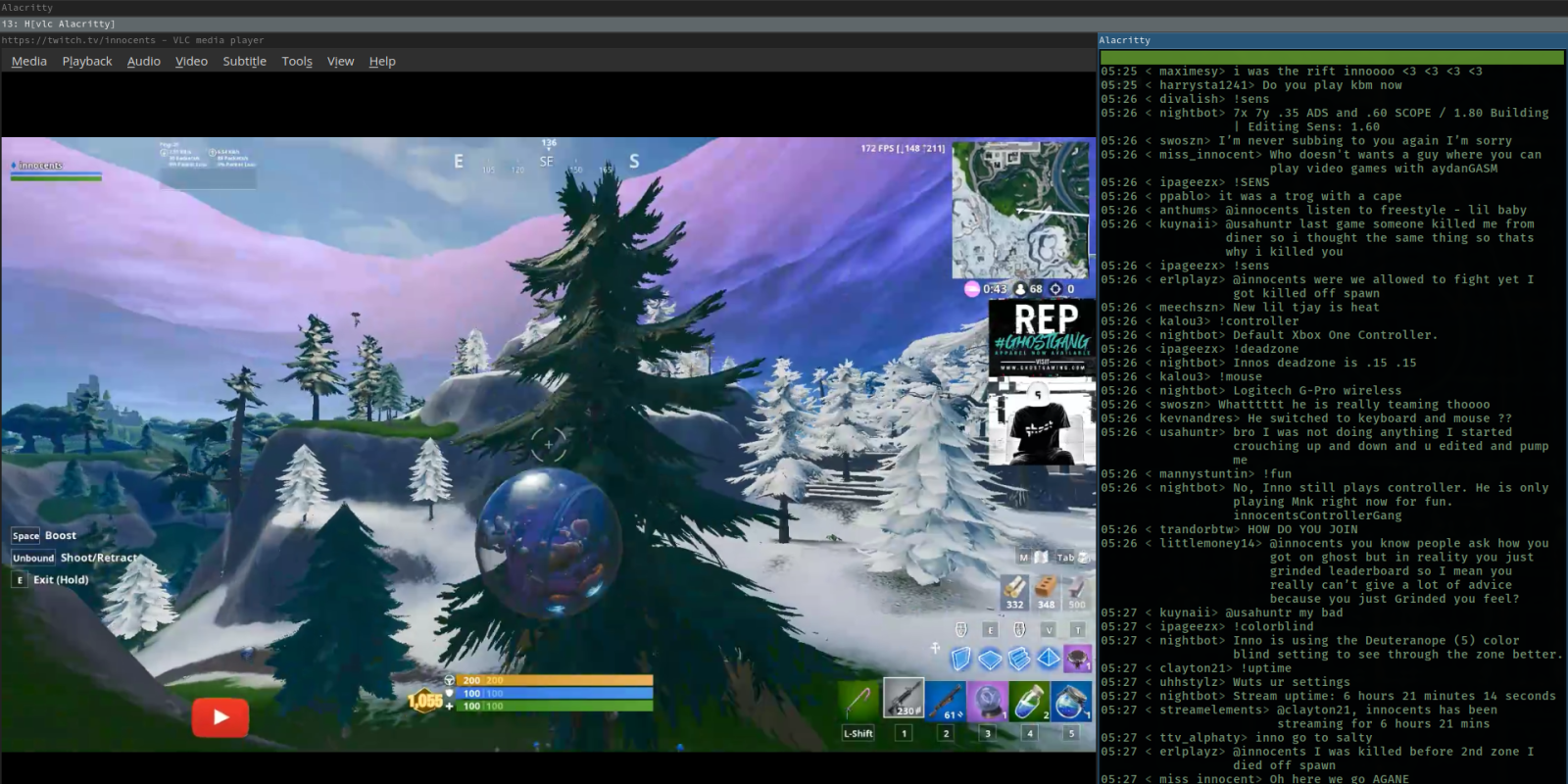
Task: Open the Help menu
Action: (382, 61)
